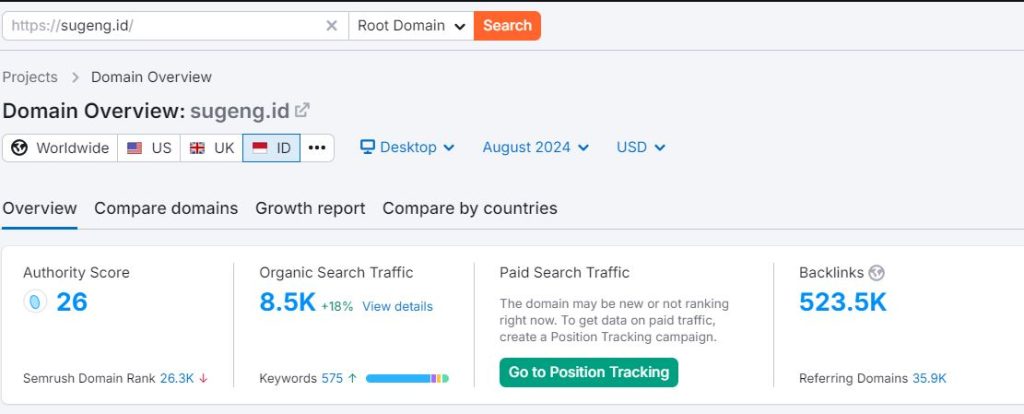
Task: Open the Referring Domains 35.9K link
Action: click(929, 378)
